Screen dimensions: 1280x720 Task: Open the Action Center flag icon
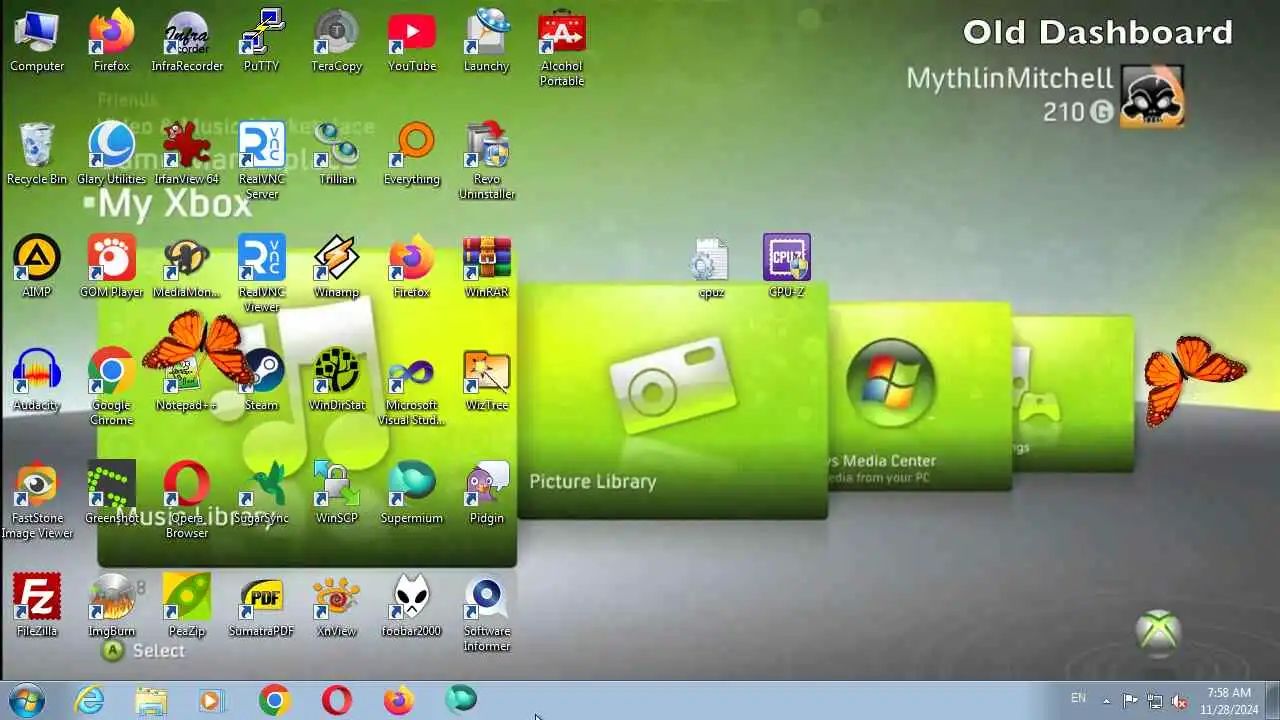pos(1130,700)
